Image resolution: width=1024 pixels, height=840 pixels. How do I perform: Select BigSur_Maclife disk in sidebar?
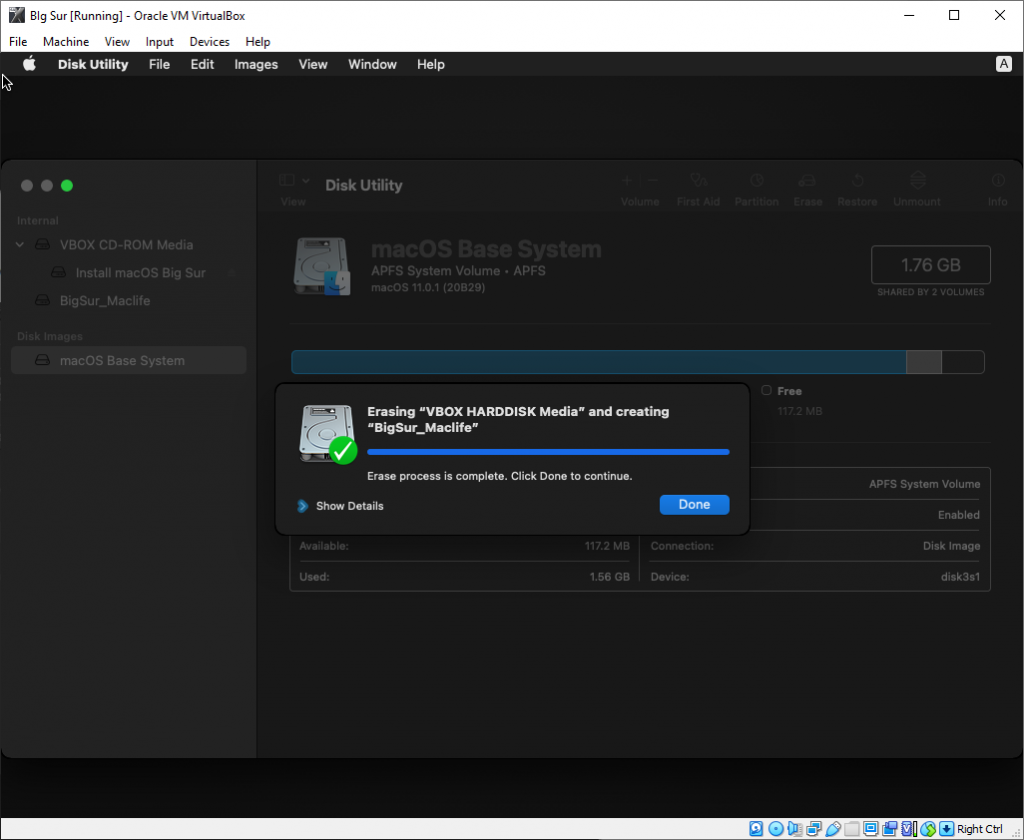coord(104,301)
